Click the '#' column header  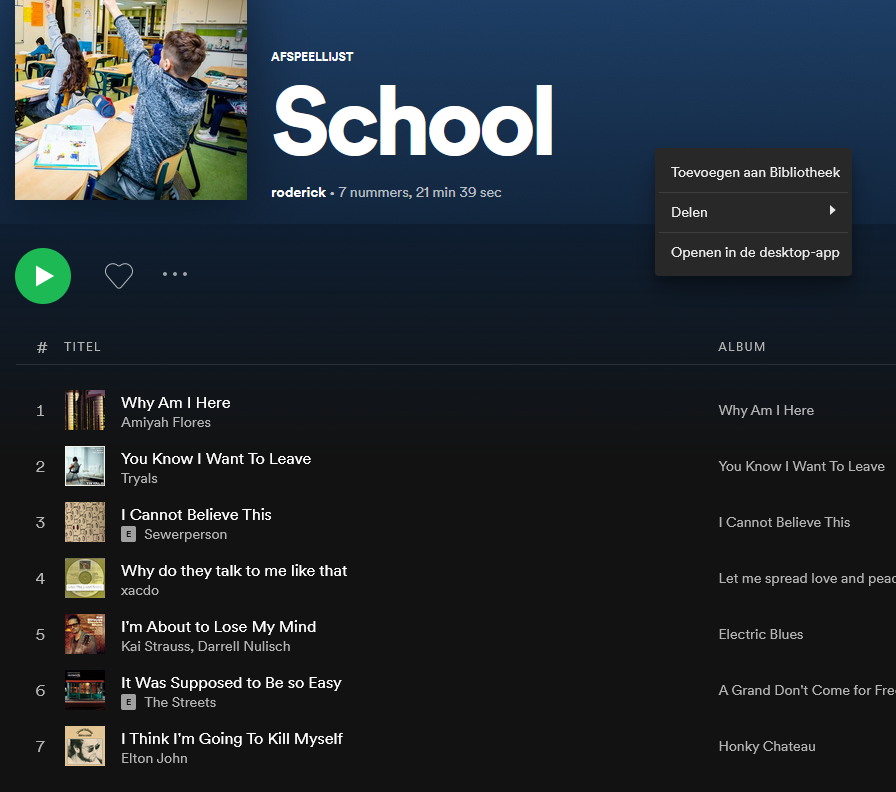42,347
